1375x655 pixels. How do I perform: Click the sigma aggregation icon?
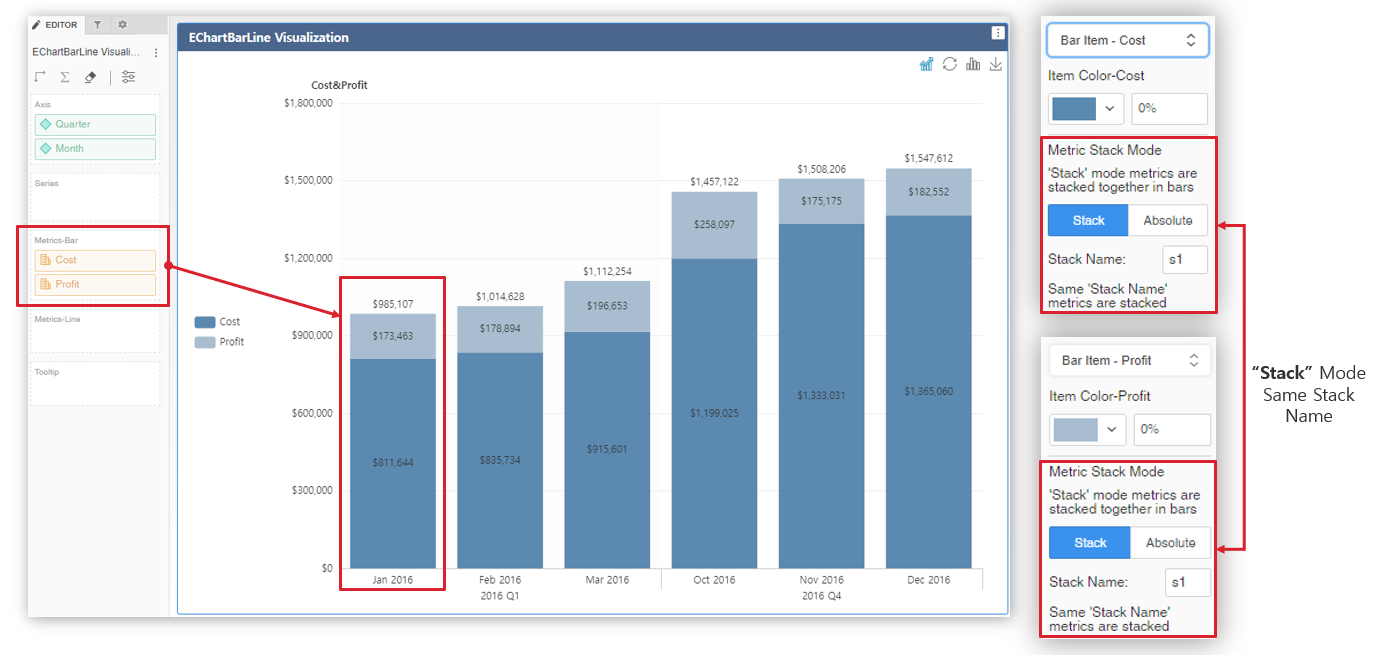64,75
